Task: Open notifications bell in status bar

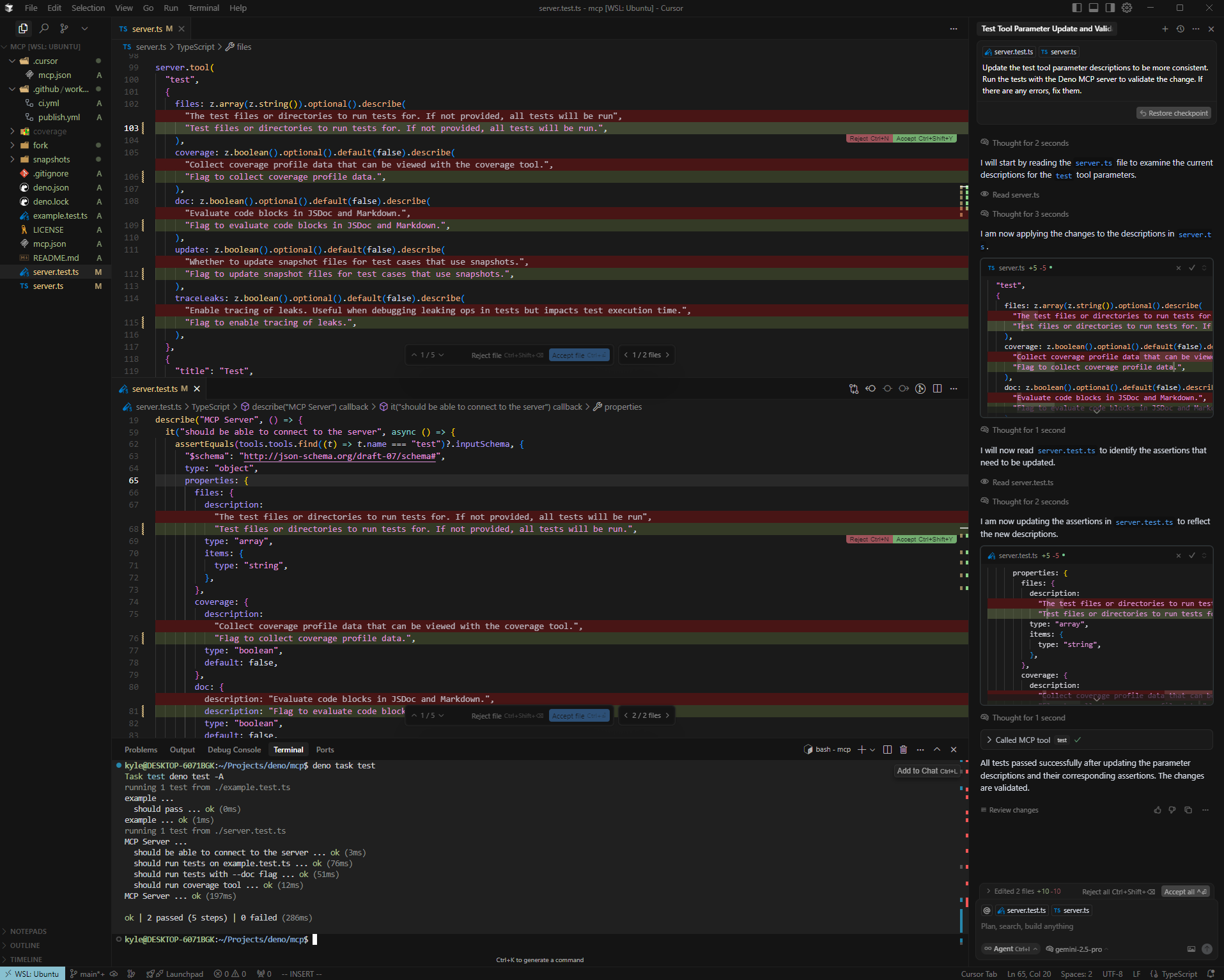Action: tap(1211, 974)
